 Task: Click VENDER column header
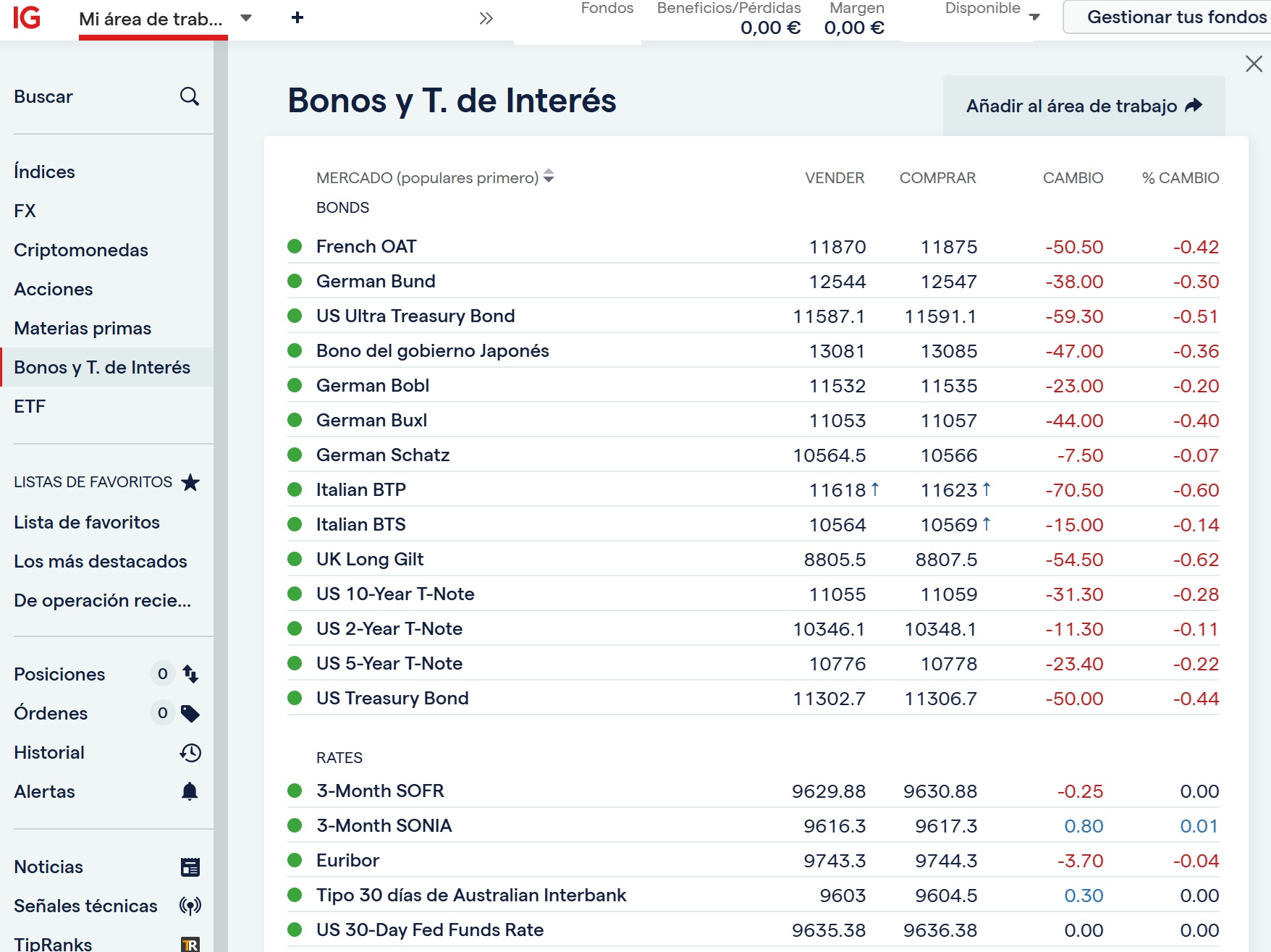(835, 177)
